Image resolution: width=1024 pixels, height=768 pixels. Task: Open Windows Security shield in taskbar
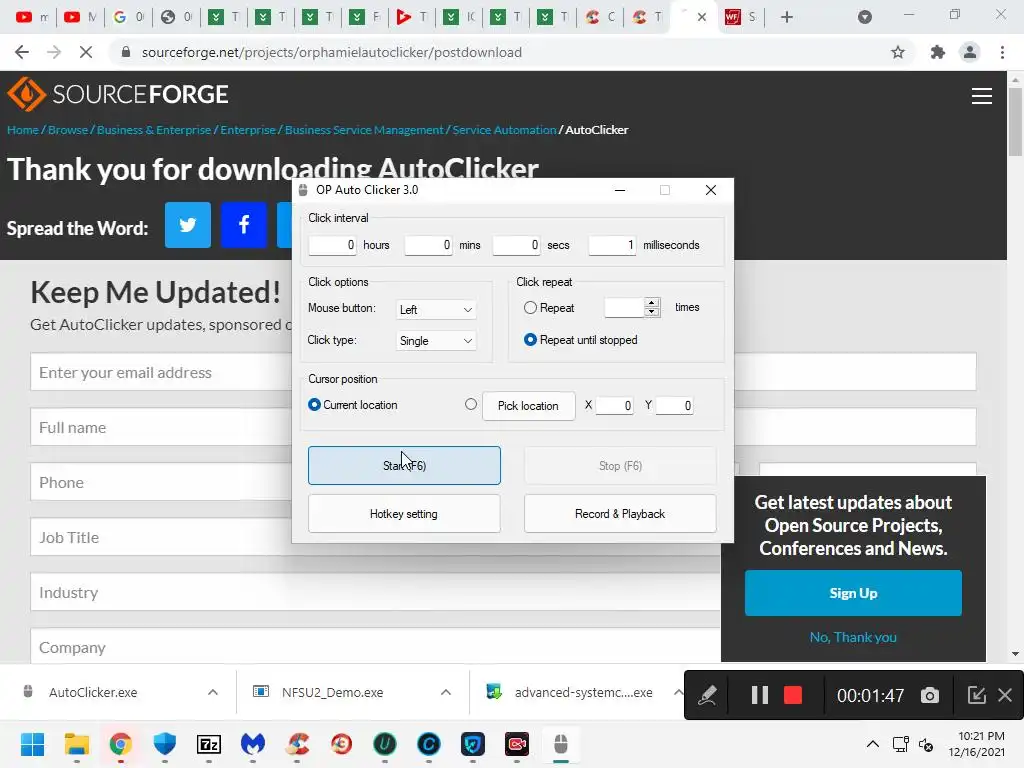[x=165, y=744]
